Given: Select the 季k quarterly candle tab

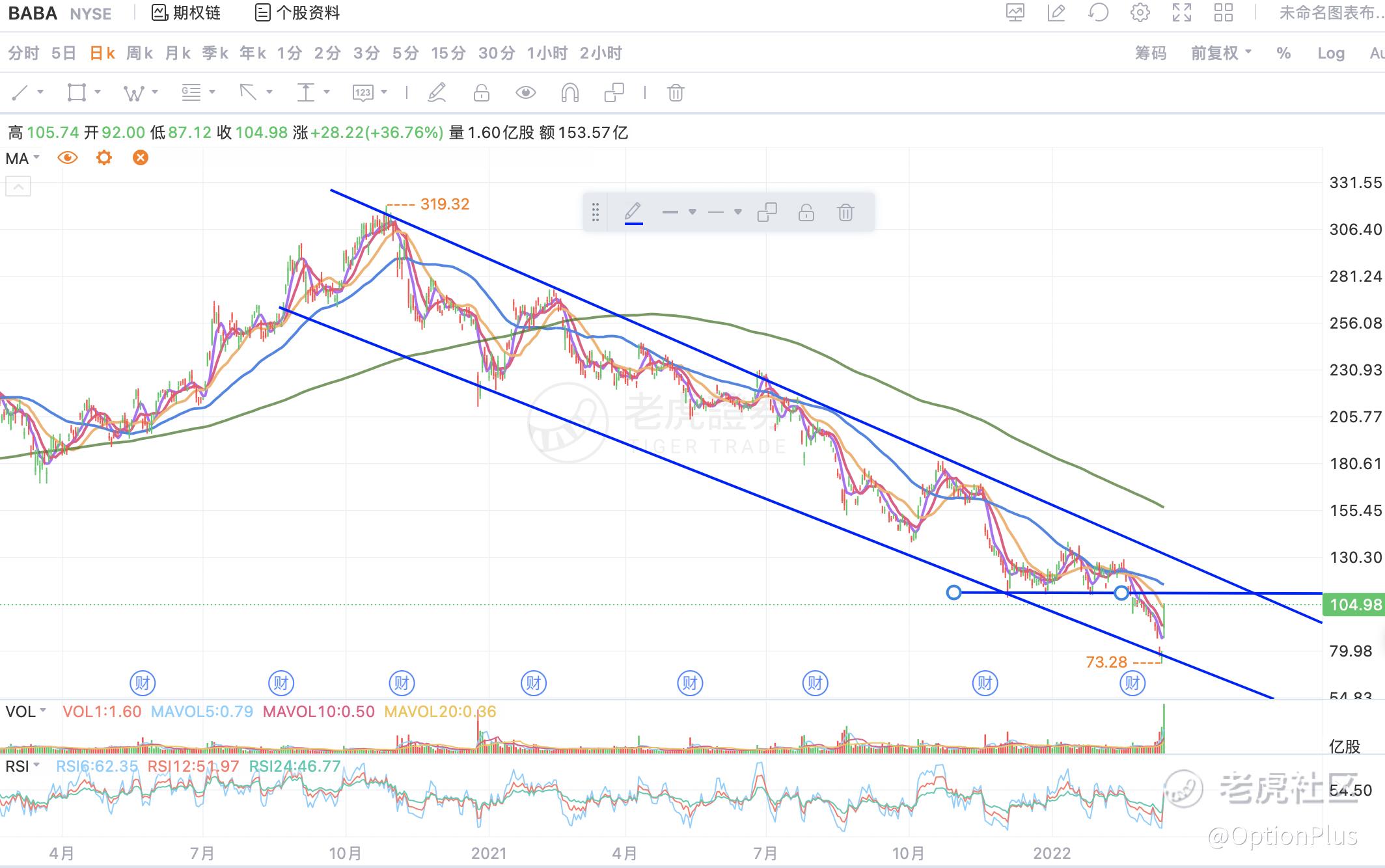Looking at the screenshot, I should [x=215, y=53].
